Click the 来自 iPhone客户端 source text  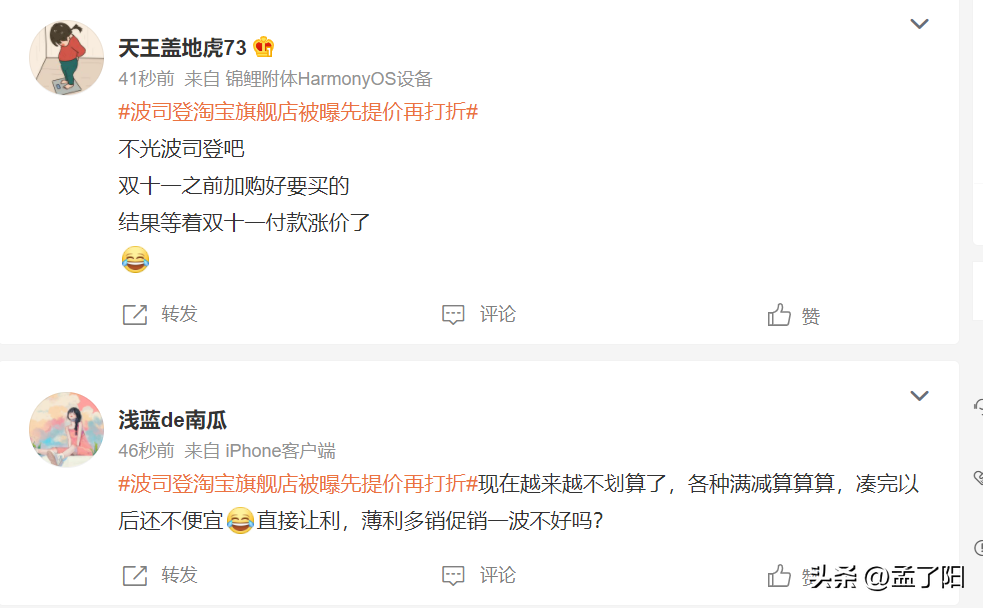click(260, 451)
